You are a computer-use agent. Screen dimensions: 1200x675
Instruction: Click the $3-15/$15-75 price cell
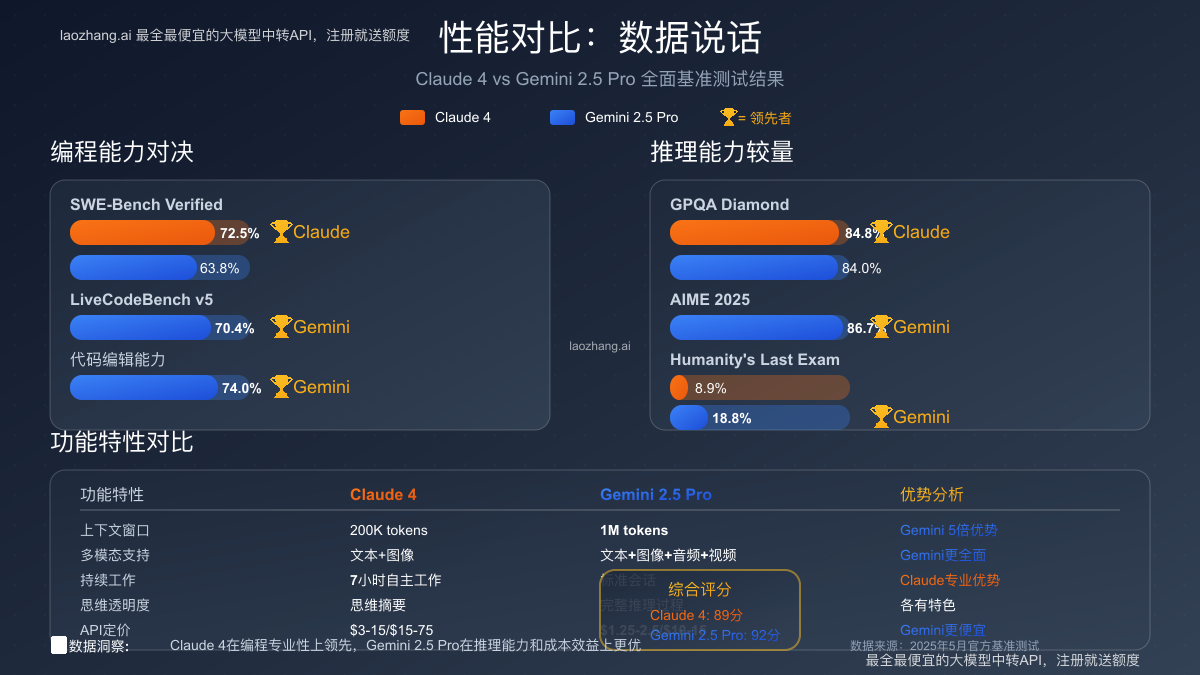pos(392,630)
